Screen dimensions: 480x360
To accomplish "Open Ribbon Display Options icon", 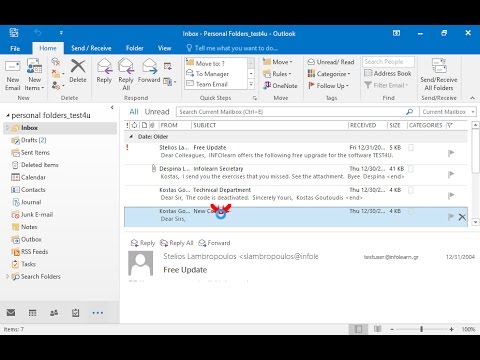I will [396, 33].
